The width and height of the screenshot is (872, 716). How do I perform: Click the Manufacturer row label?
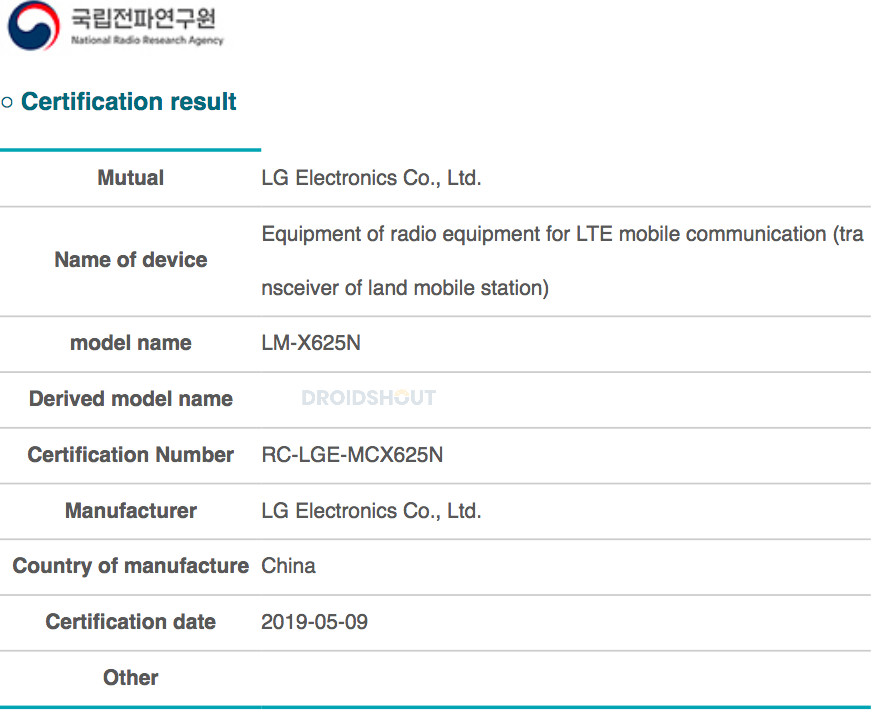pyautogui.click(x=131, y=511)
